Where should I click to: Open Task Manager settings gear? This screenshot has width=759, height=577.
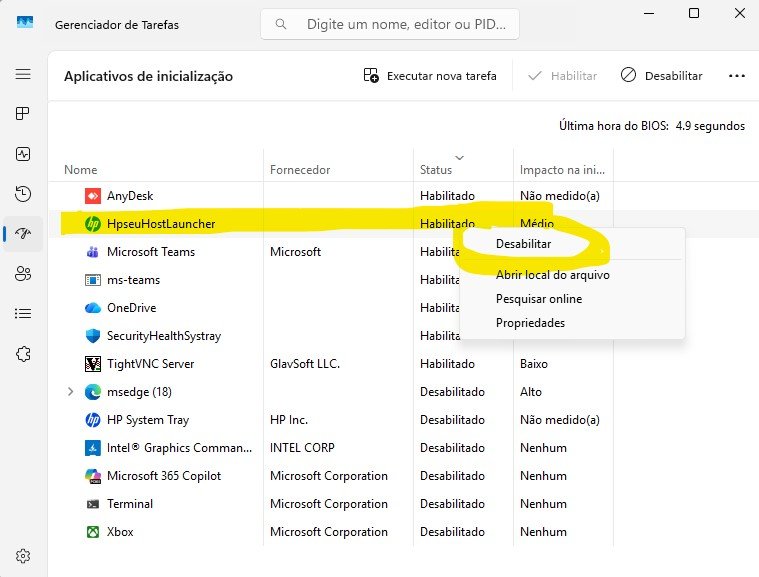(23, 556)
